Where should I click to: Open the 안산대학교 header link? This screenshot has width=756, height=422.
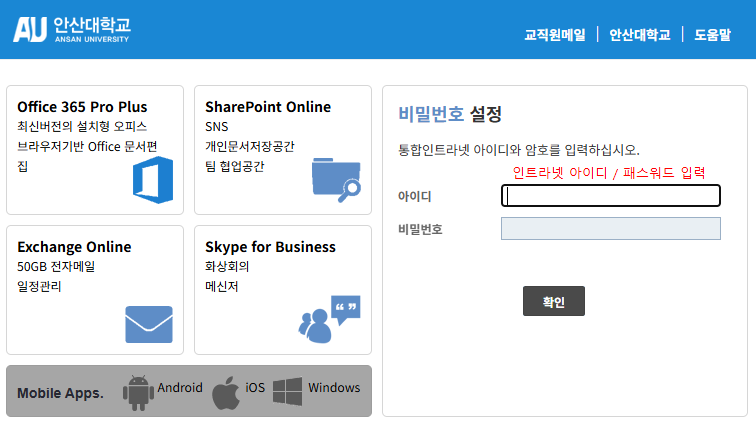pos(639,34)
